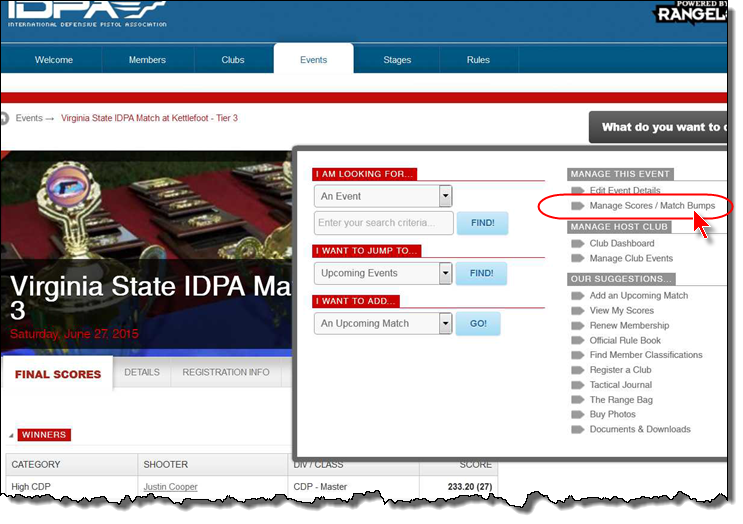Click the View My Scores link
This screenshot has height=524, width=743.
[x=621, y=311]
